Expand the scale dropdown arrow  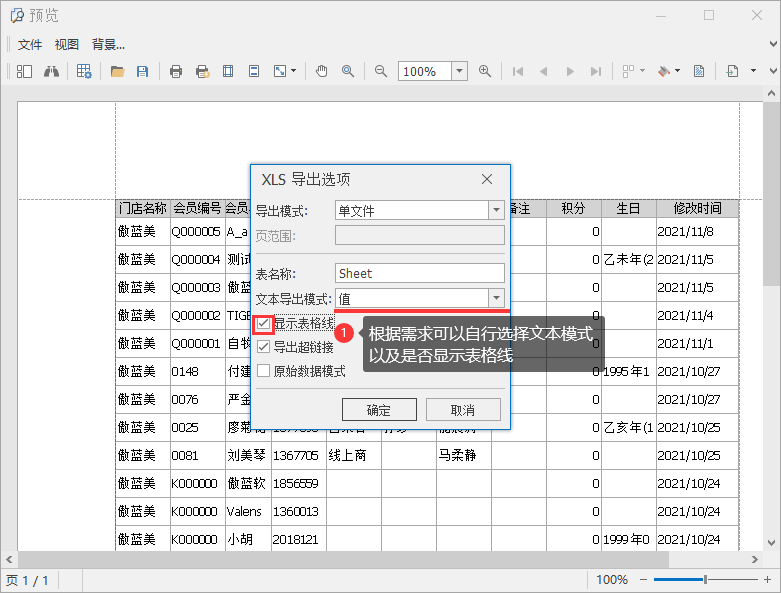pos(293,71)
